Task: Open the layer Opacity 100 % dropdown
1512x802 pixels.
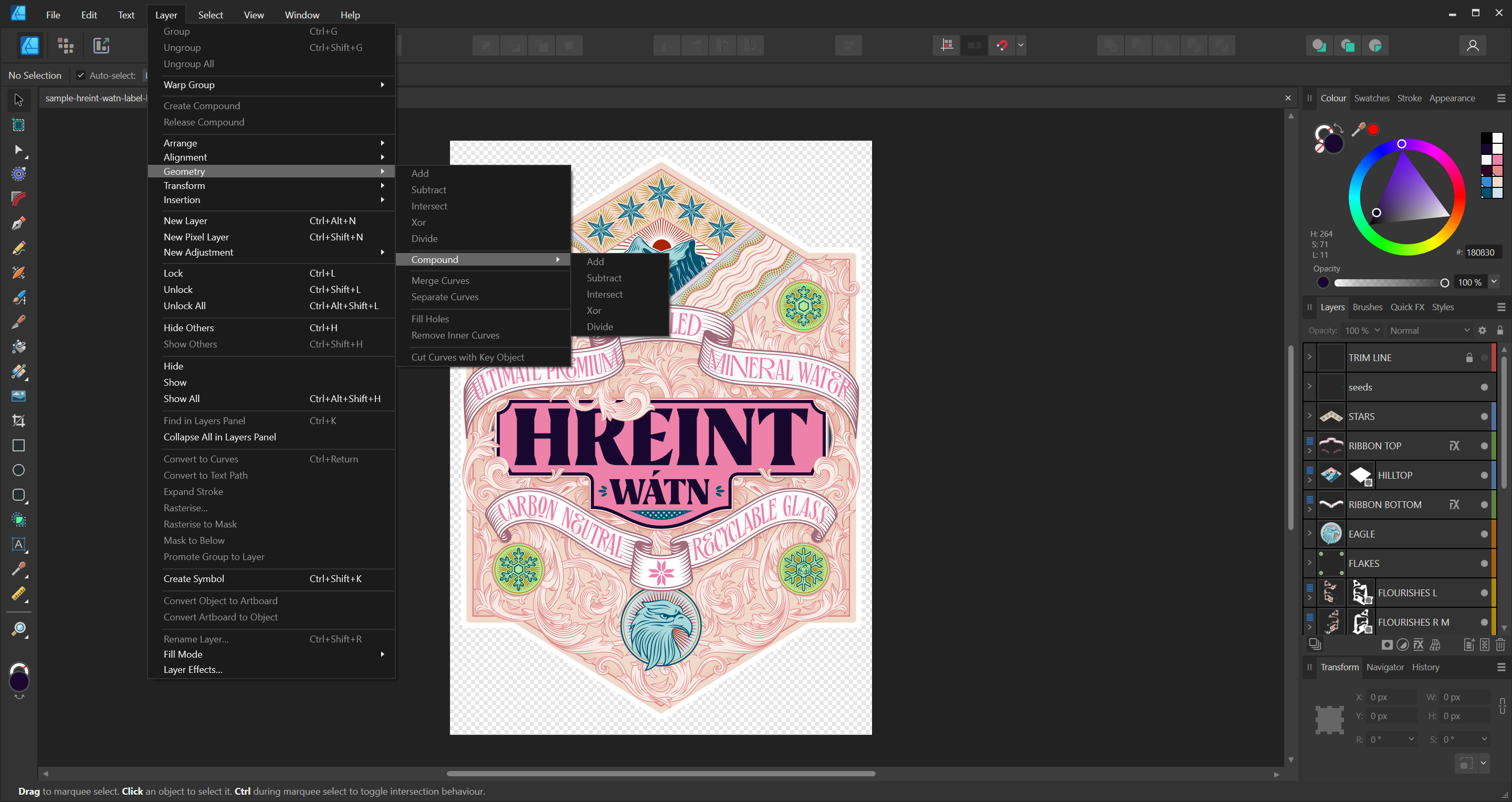Action: [1362, 330]
